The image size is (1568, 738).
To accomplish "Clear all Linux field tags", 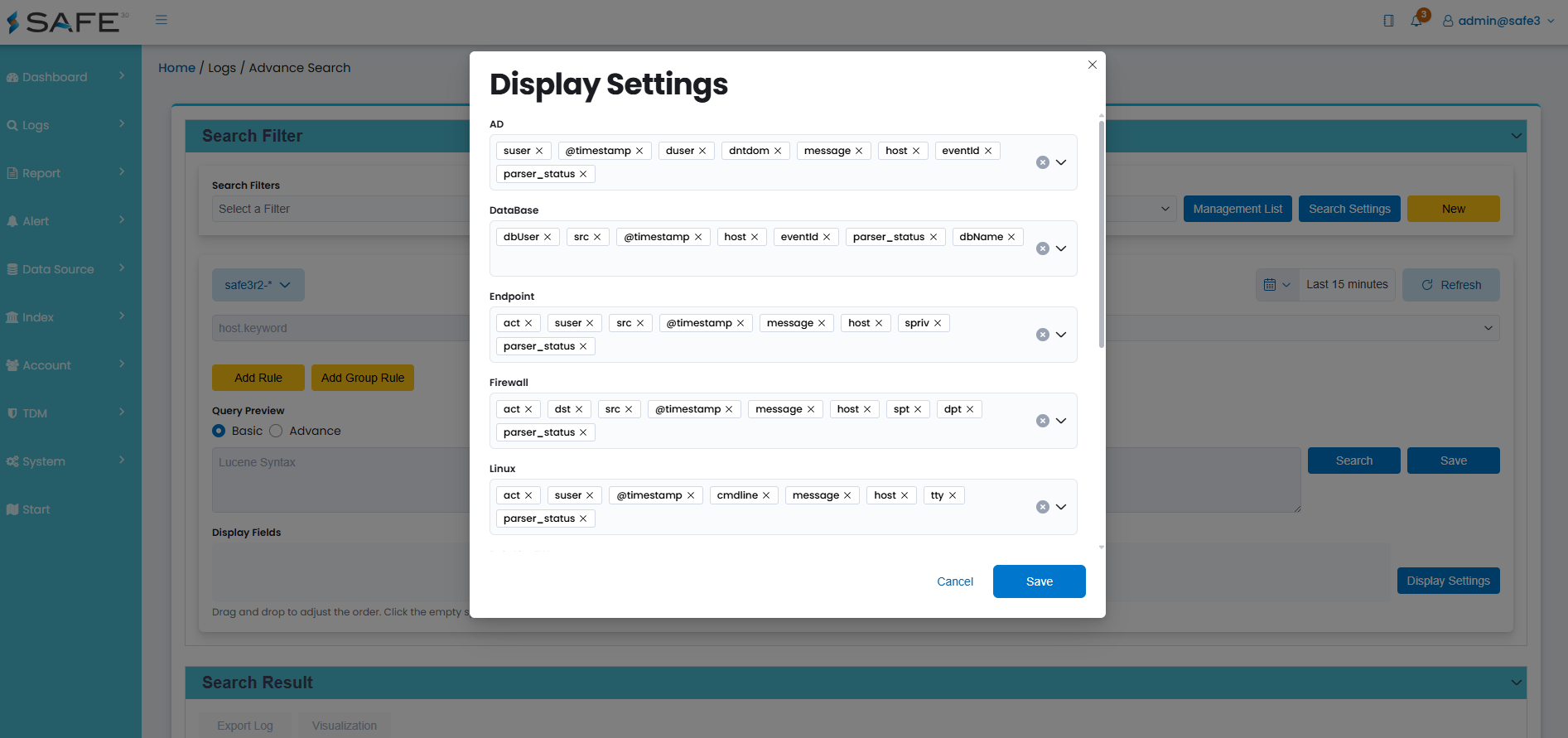I will pos(1043,507).
